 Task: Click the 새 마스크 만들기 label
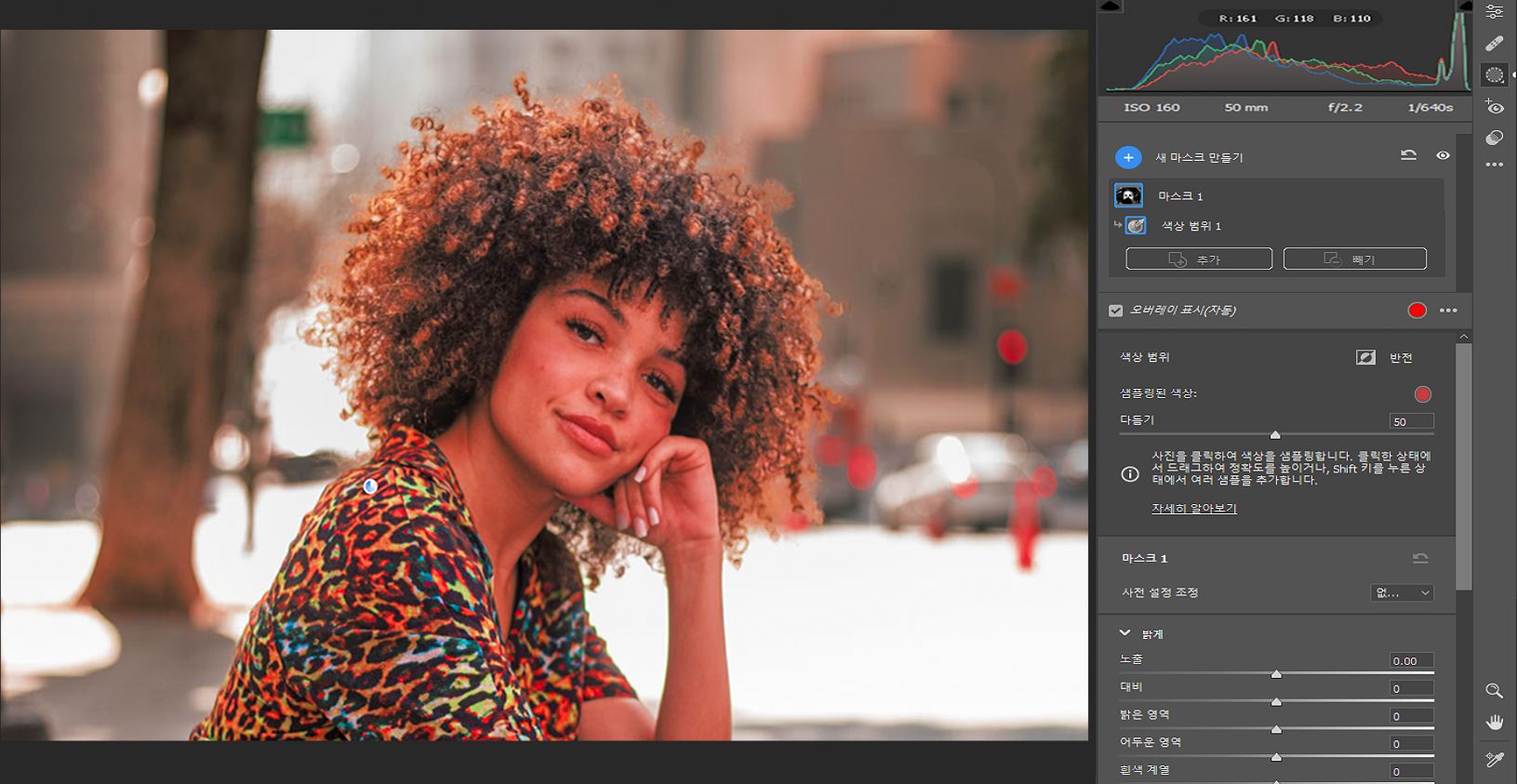click(1199, 157)
